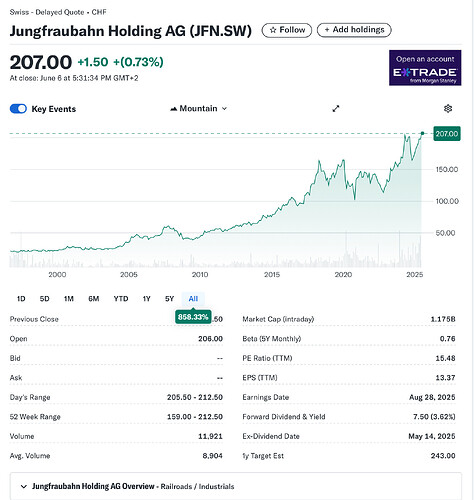Viewport: 474px width, 500px height.
Task: Click the Open price value 206.00
Action: tap(210, 339)
